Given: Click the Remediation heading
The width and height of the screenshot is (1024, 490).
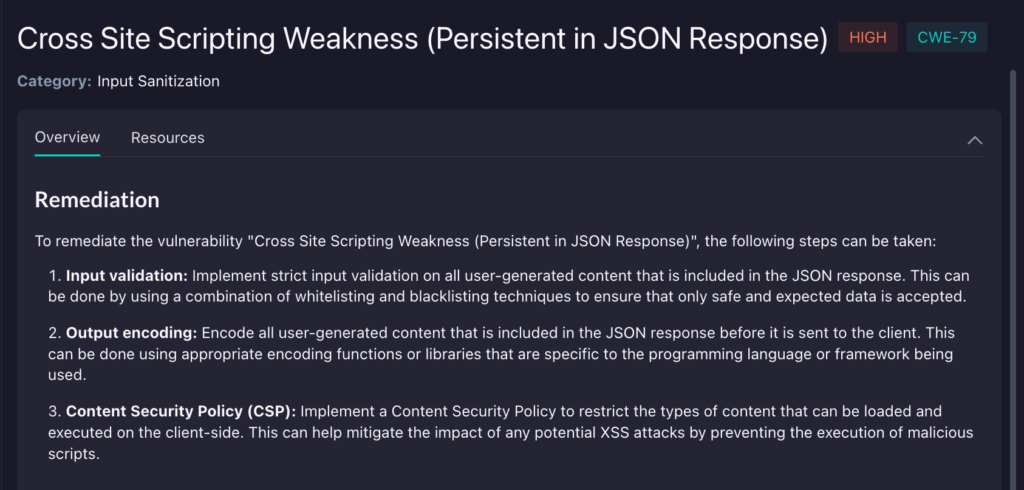Looking at the screenshot, I should 97,200.
